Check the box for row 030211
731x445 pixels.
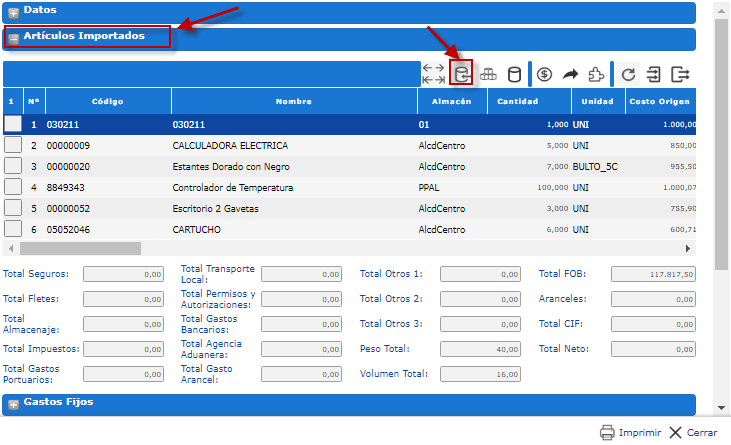[x=12, y=124]
